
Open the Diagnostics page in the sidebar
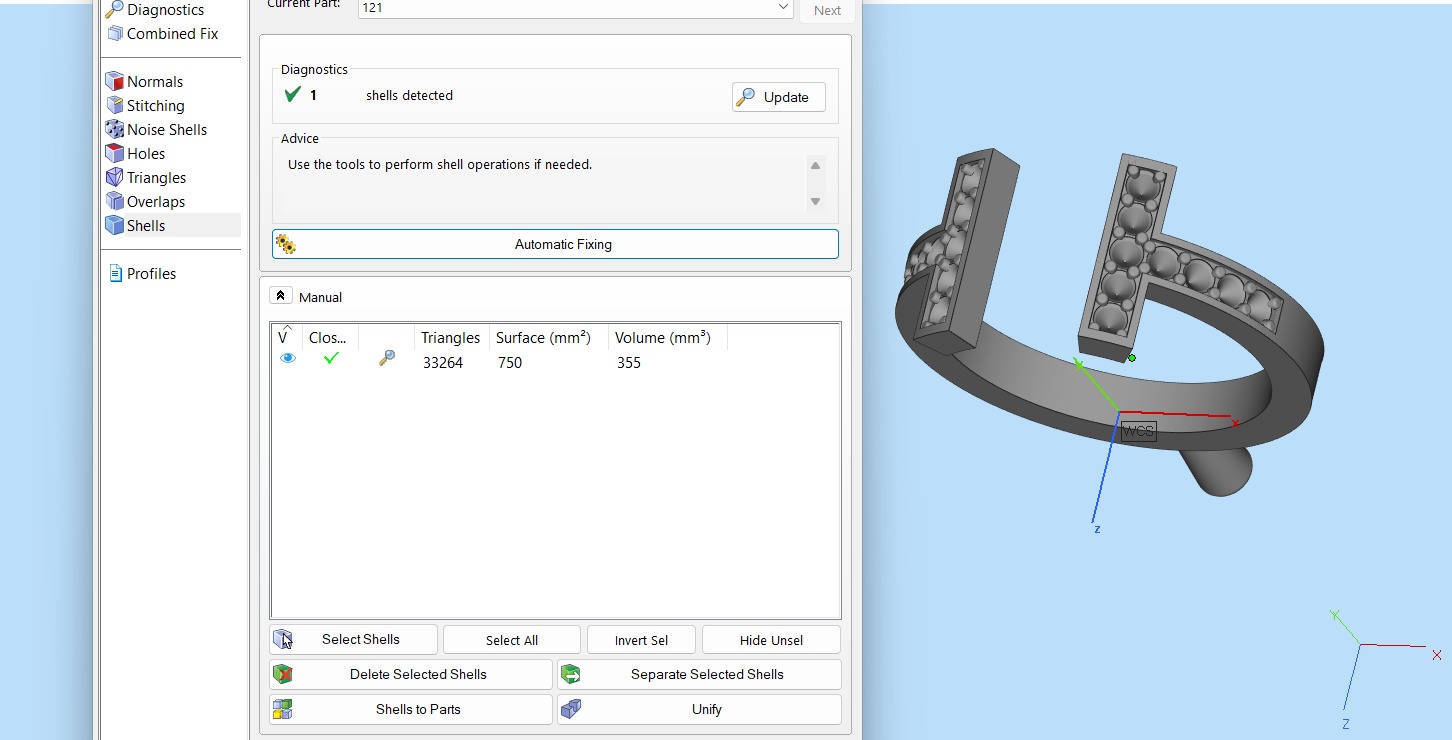tap(165, 10)
